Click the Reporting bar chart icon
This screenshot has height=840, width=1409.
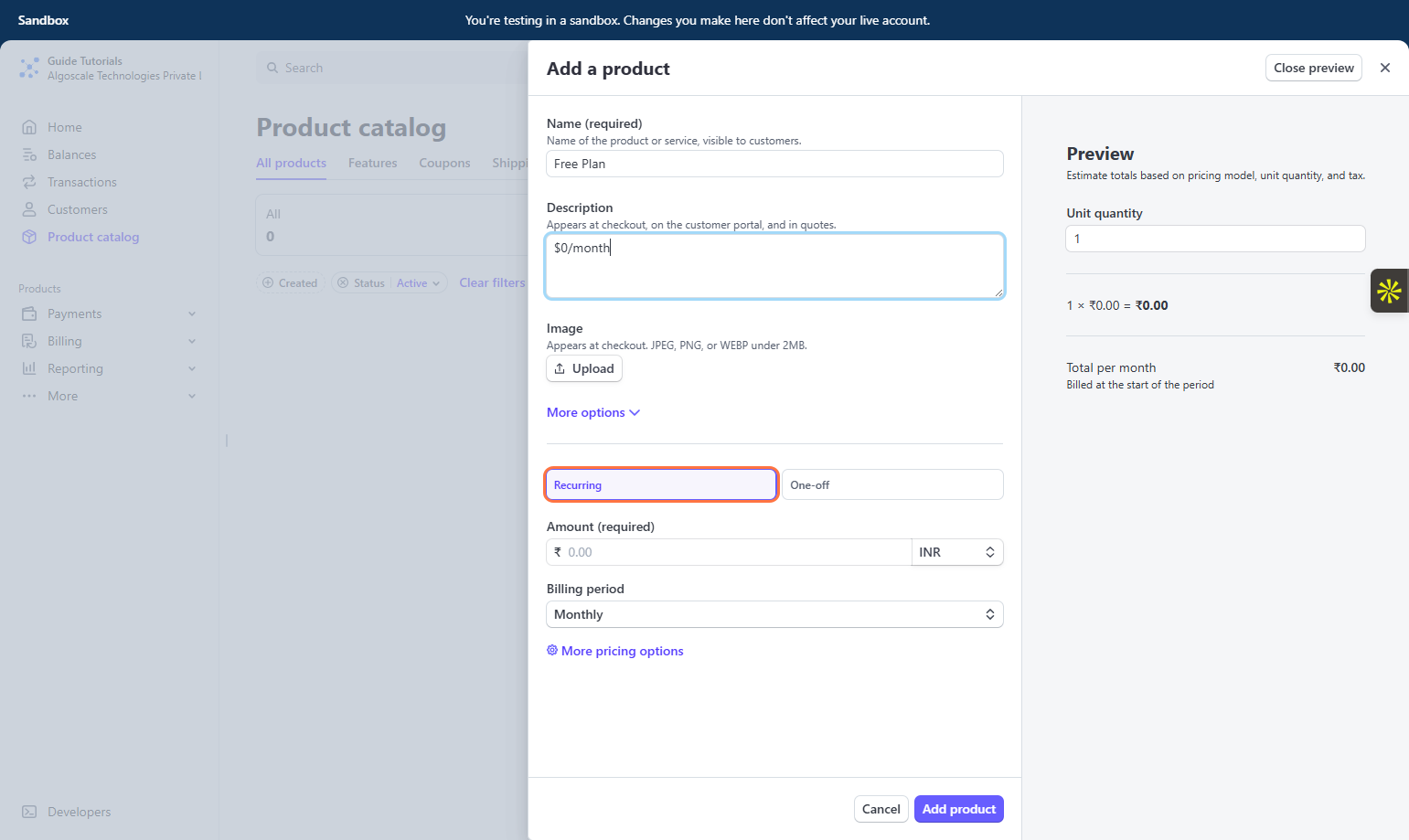29,368
